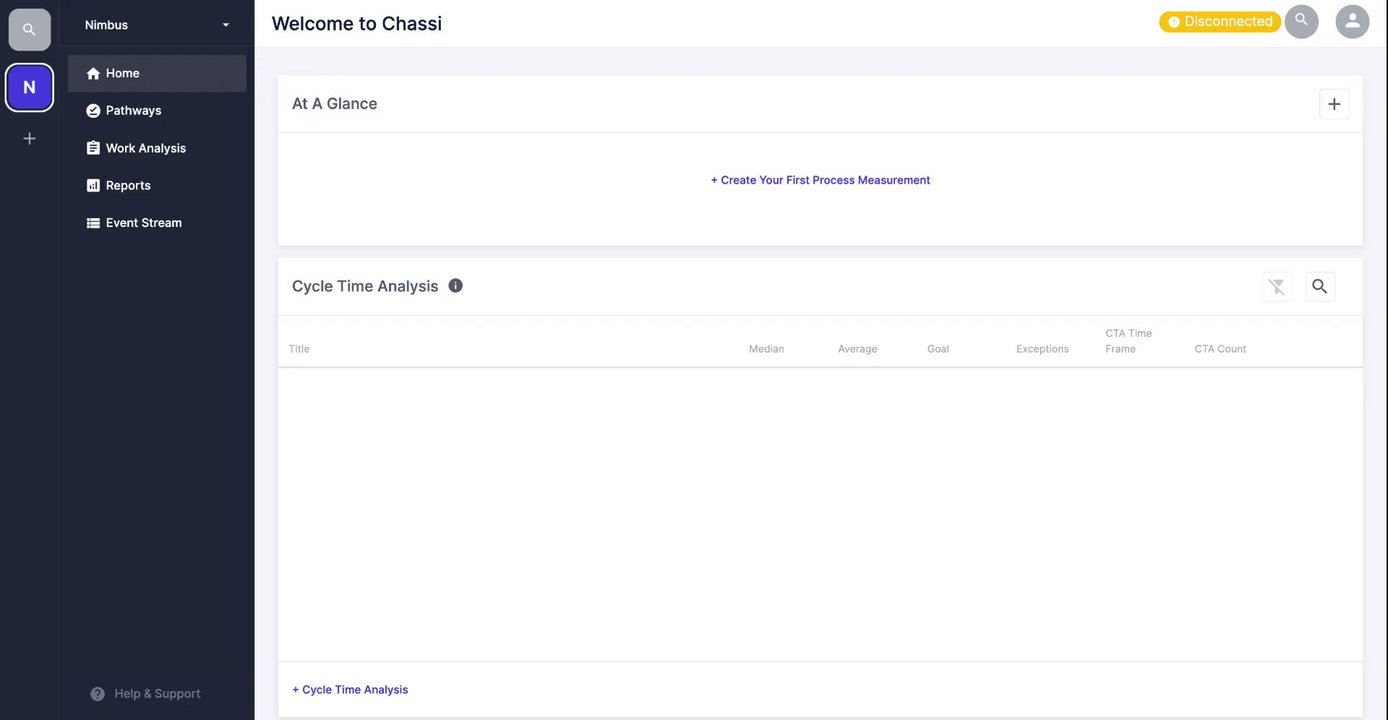Open Pathways from the sidebar
This screenshot has width=1388, height=720.
point(133,111)
